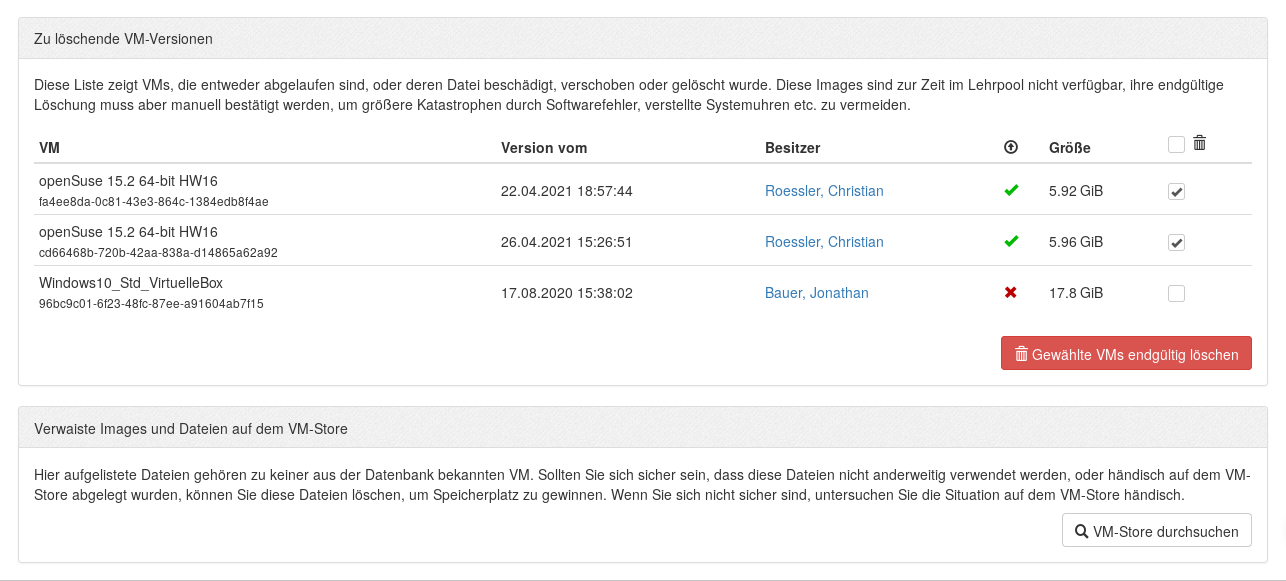Click the upload status icon in table header
This screenshot has width=1286, height=581.
tap(1010, 147)
